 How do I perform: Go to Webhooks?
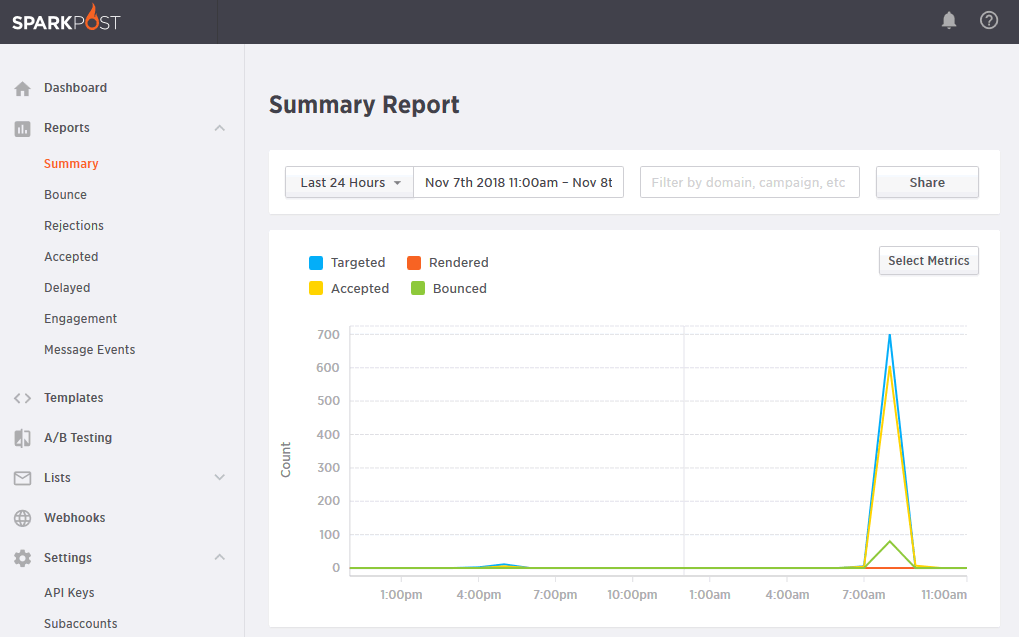tap(74, 518)
